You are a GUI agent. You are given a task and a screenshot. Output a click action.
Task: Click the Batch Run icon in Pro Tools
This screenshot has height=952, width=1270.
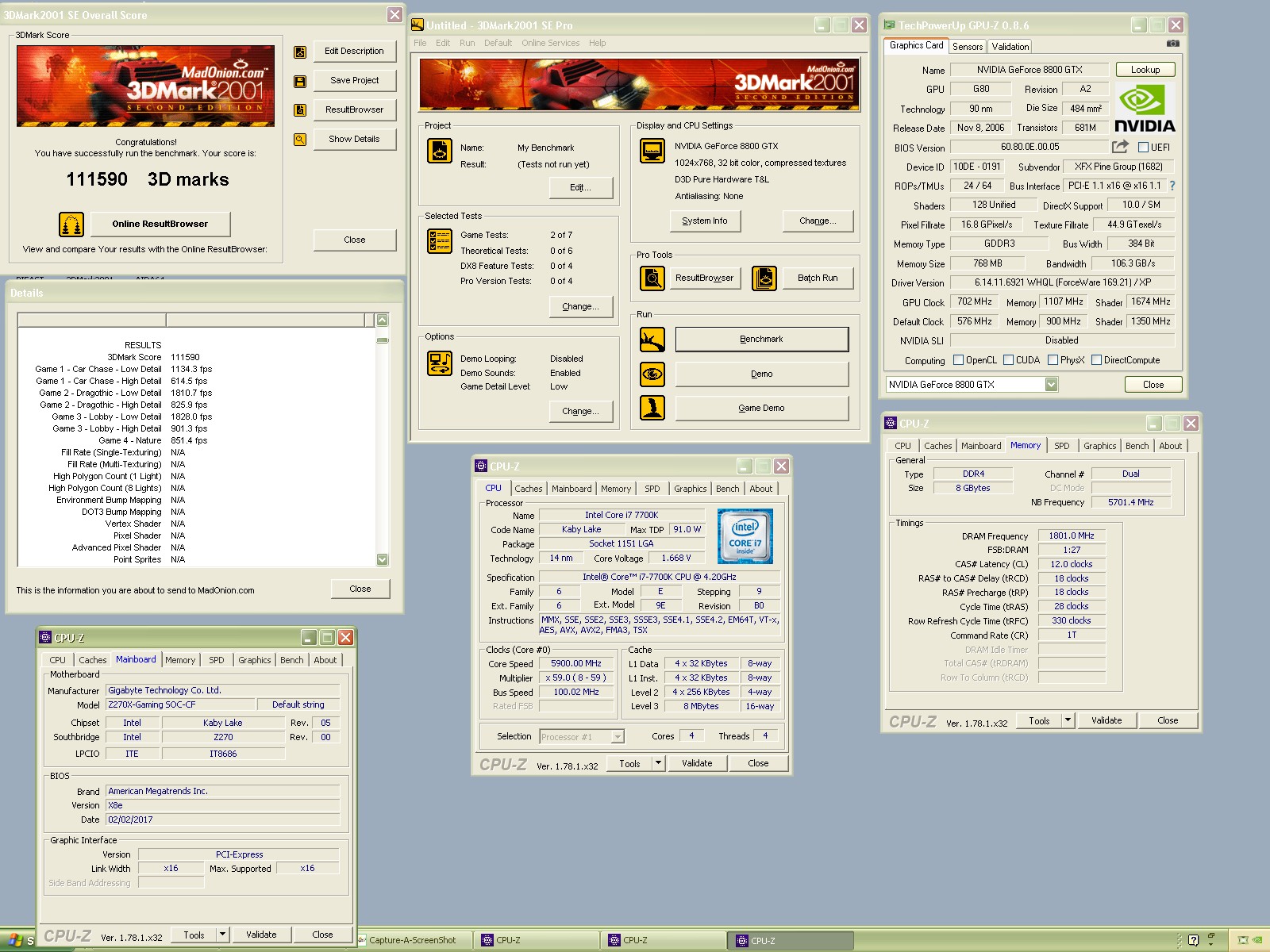pyautogui.click(x=764, y=278)
